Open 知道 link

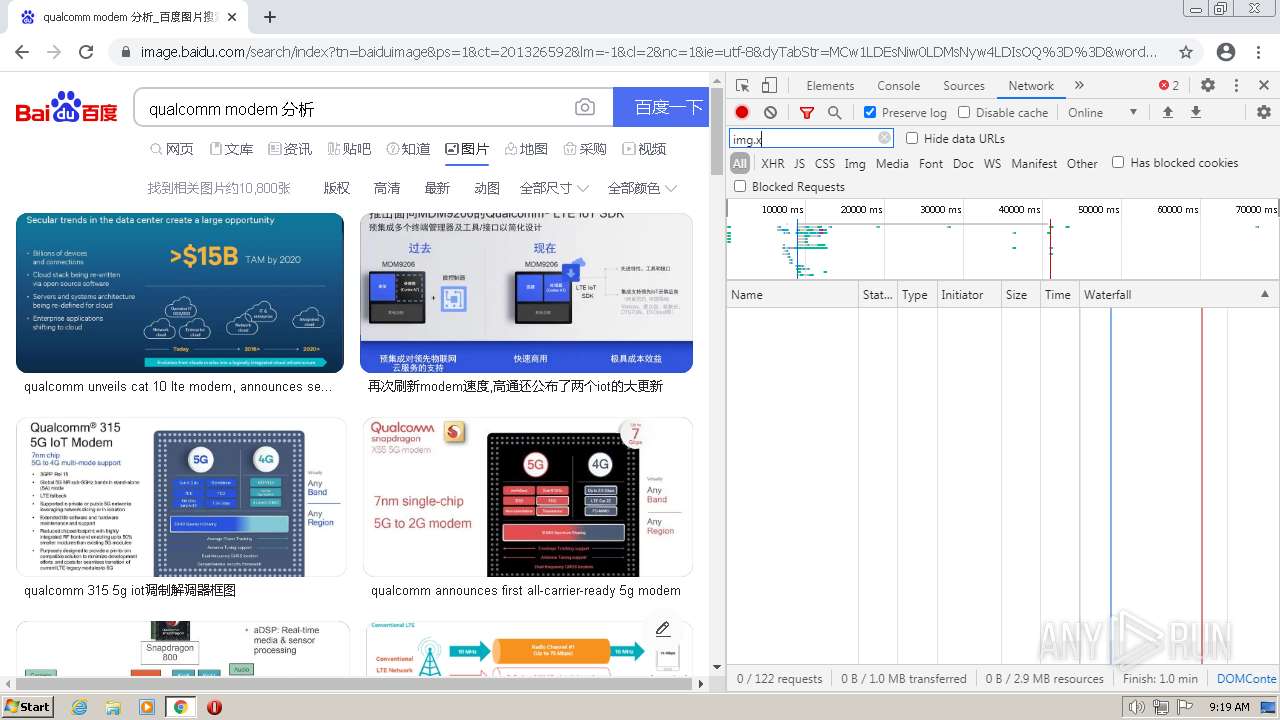(408, 149)
